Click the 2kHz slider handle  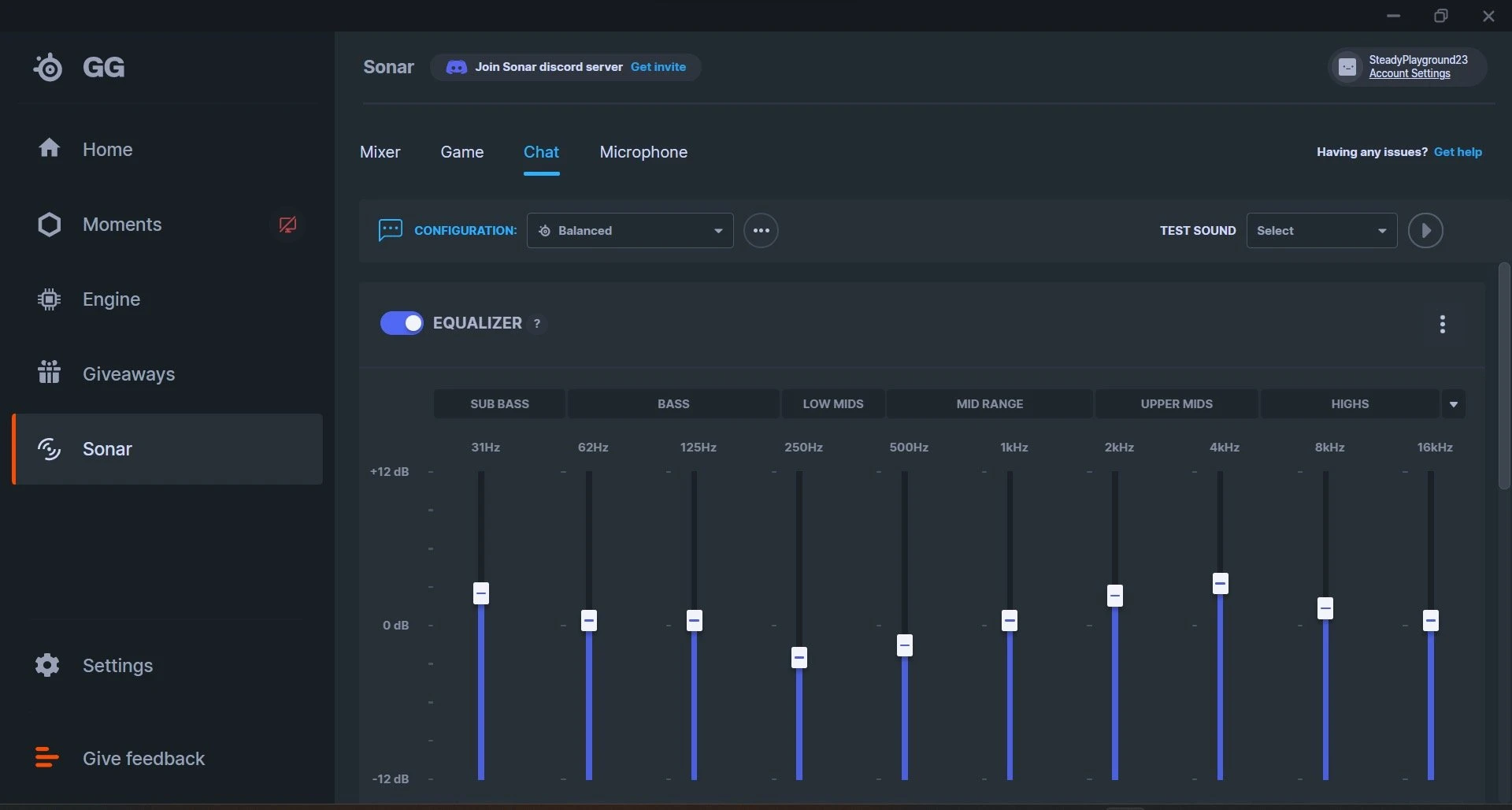(x=1115, y=595)
